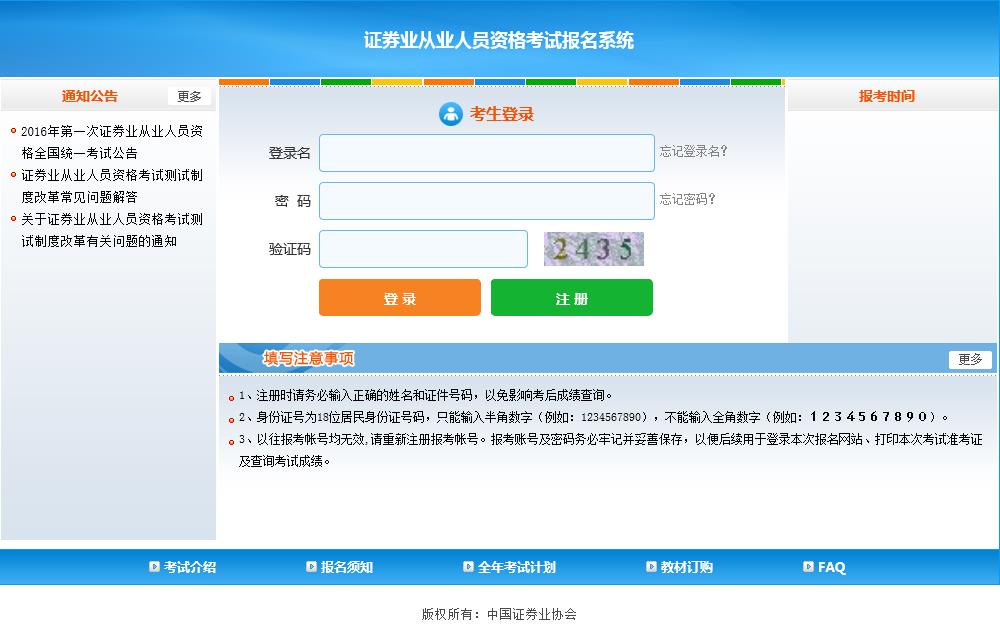Click inside the 验证码 input field
Viewport: 1000px width, 636px height.
[422, 248]
